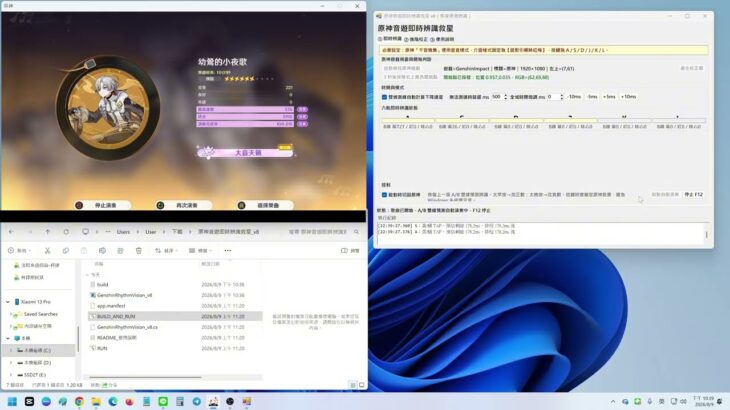Image resolution: width=730 pixels, height=410 pixels.
Task: Click the stop F12 button
Action: pyautogui.click(x=693, y=195)
